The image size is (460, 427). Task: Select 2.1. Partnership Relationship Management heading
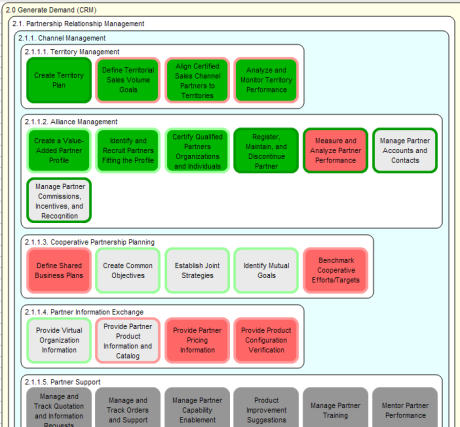(78, 24)
